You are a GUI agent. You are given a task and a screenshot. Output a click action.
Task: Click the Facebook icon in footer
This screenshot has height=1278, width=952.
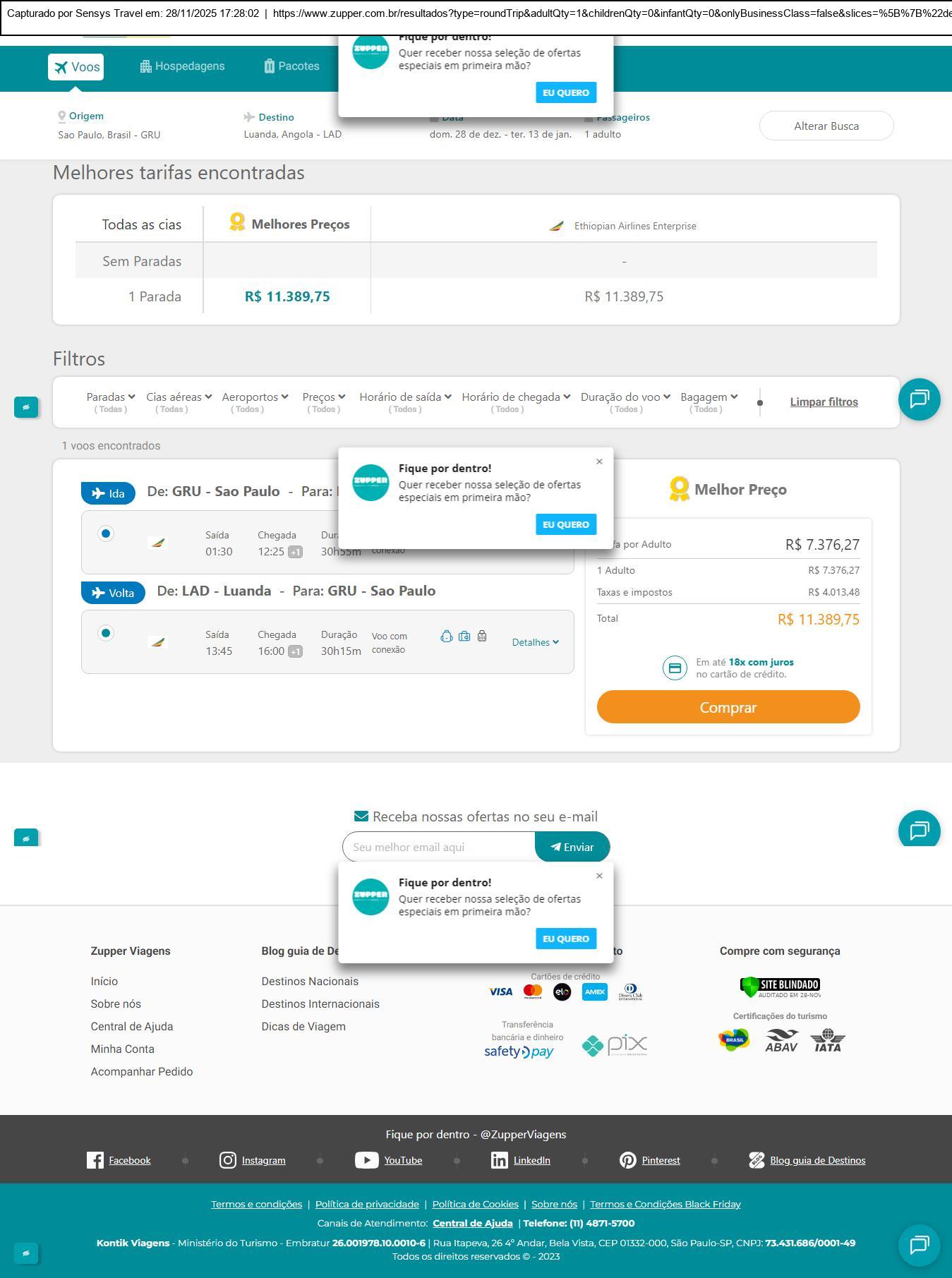click(x=95, y=1160)
